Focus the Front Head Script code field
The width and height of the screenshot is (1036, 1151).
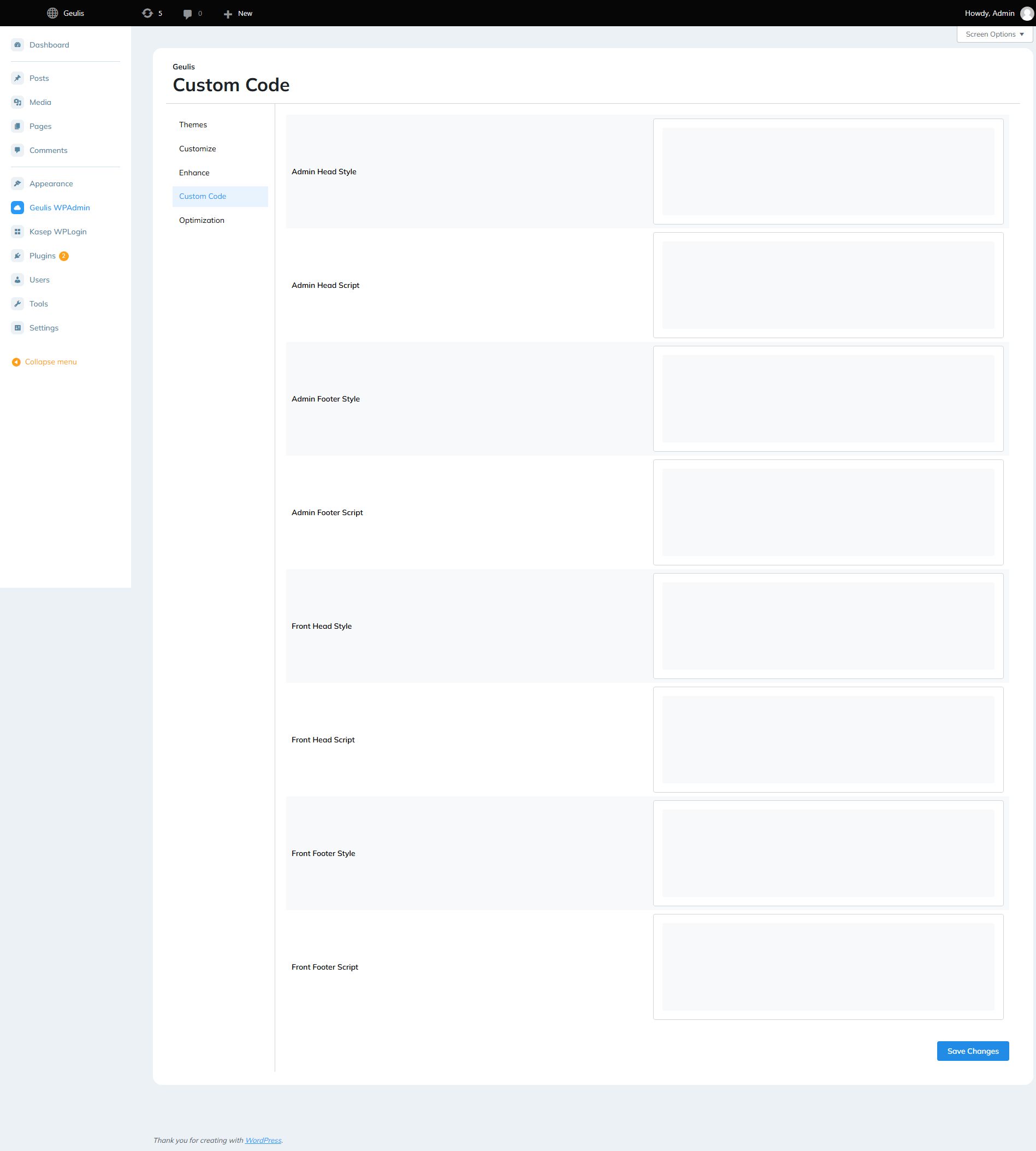(828, 740)
